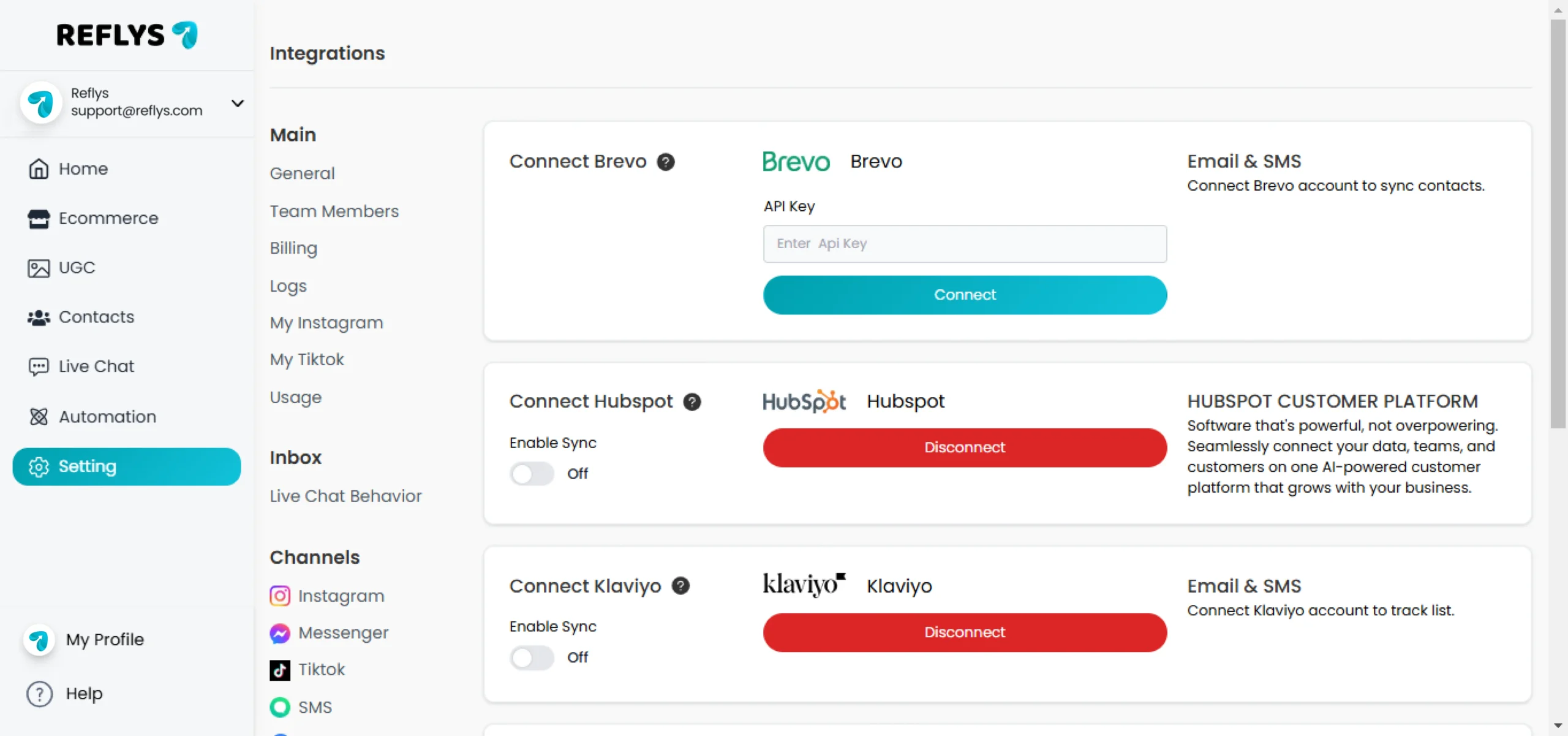
Task: Open the Ecommerce menu item
Action: tap(127, 218)
